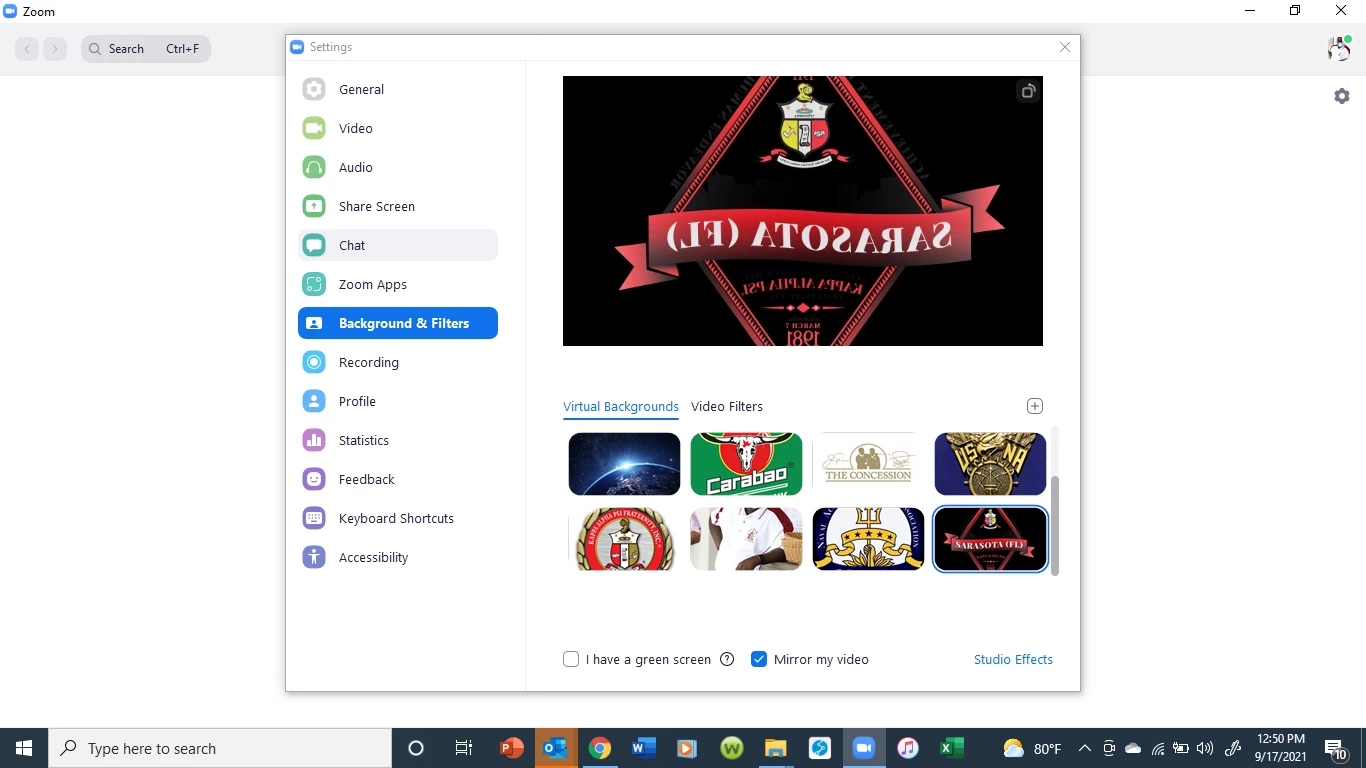Open Cortana circle icon
The height and width of the screenshot is (768, 1366).
[416, 748]
